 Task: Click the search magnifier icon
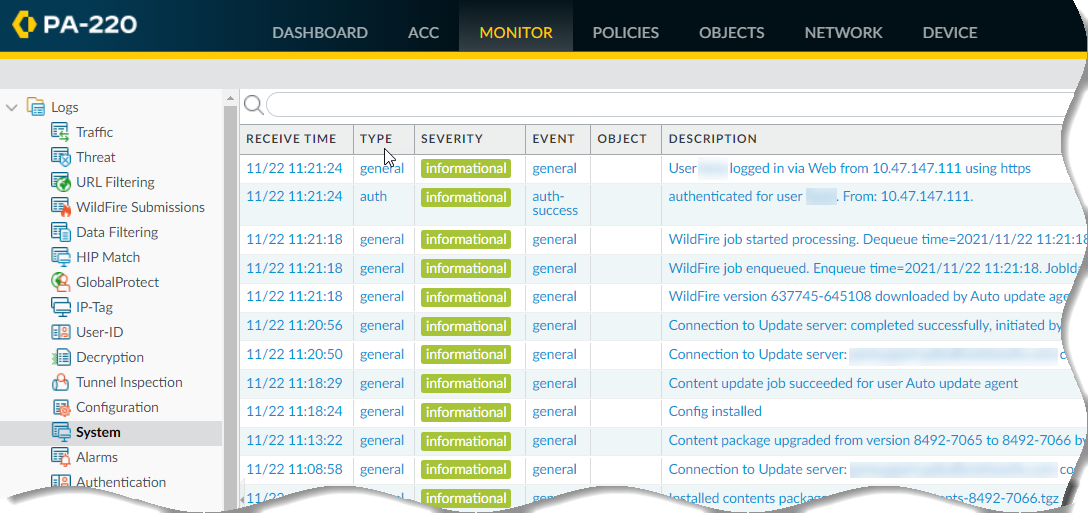pyautogui.click(x=253, y=105)
